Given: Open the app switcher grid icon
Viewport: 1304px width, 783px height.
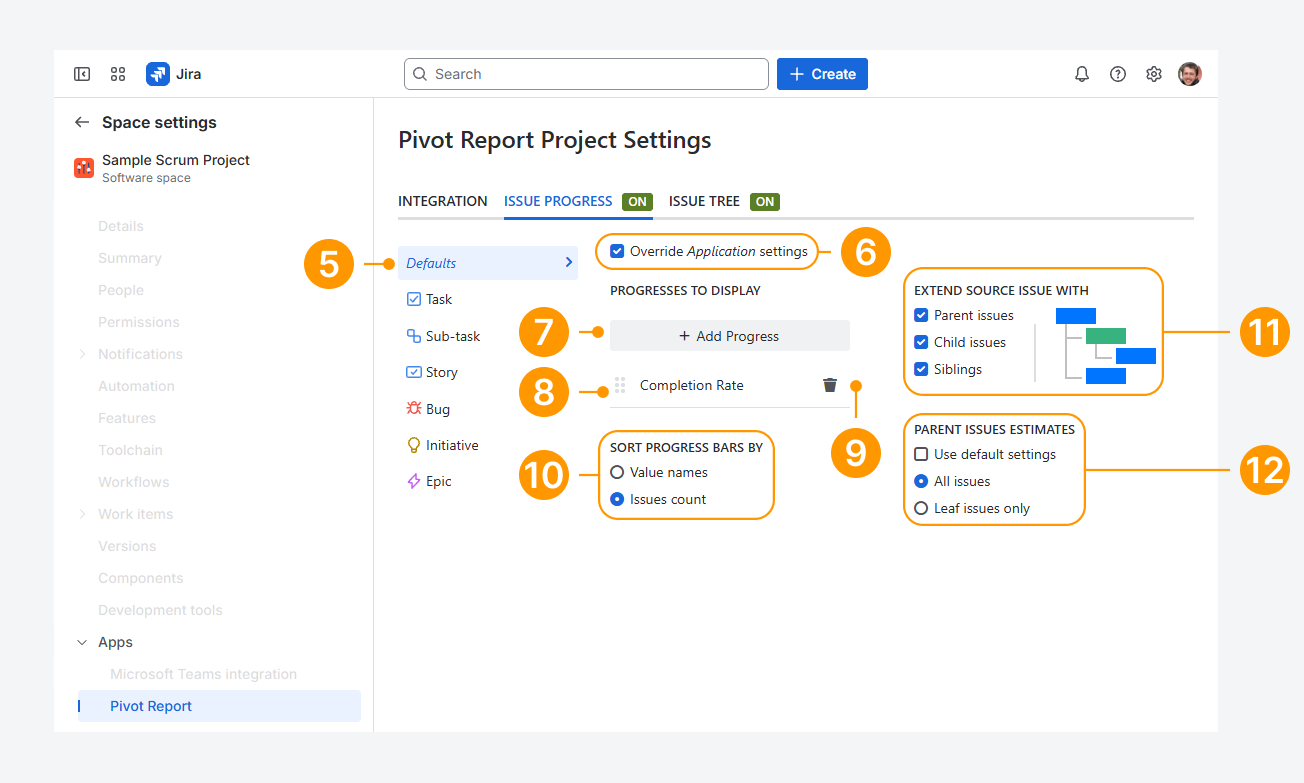Looking at the screenshot, I should 118,74.
